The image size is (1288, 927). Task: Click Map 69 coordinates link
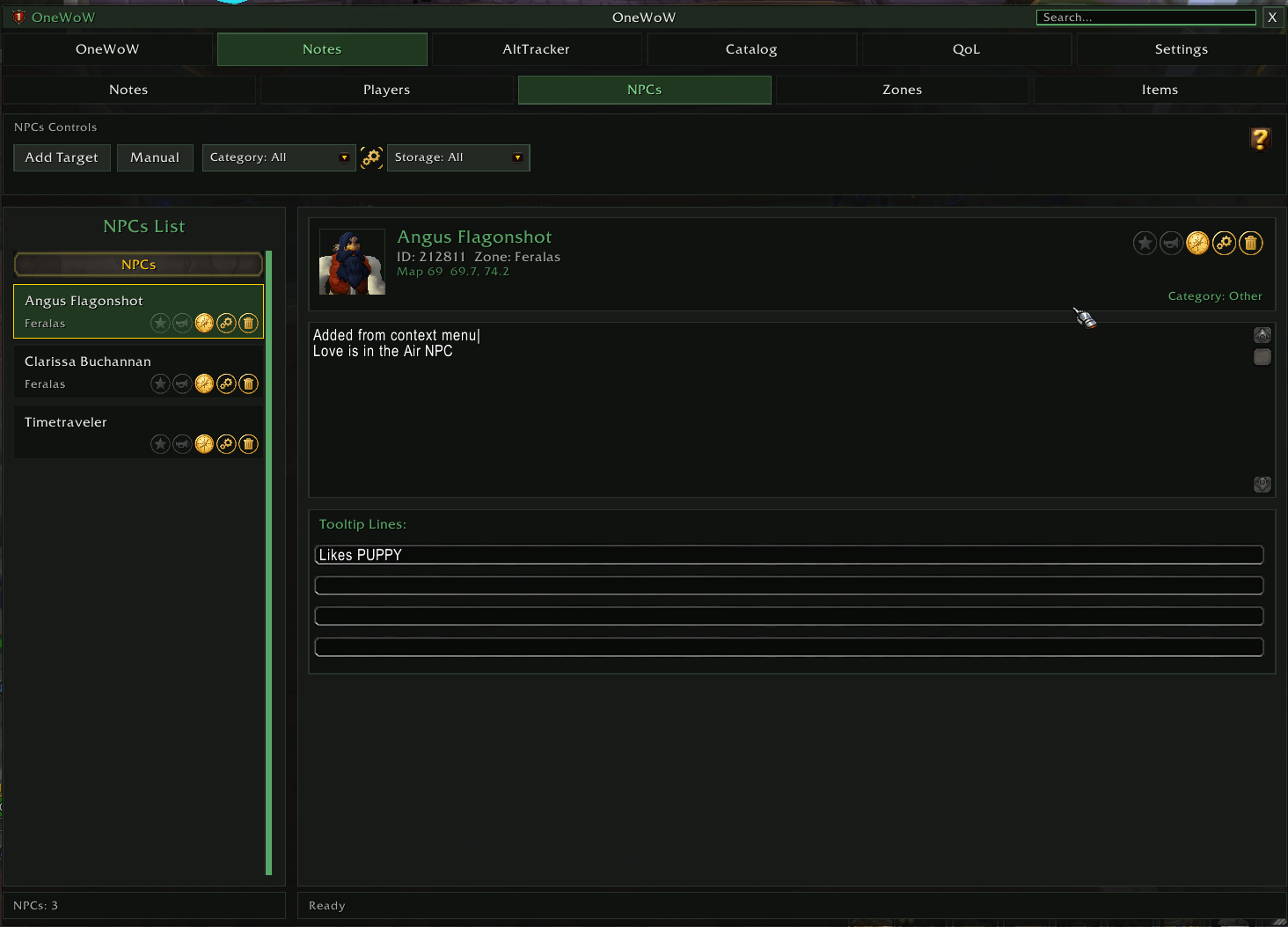tap(453, 272)
